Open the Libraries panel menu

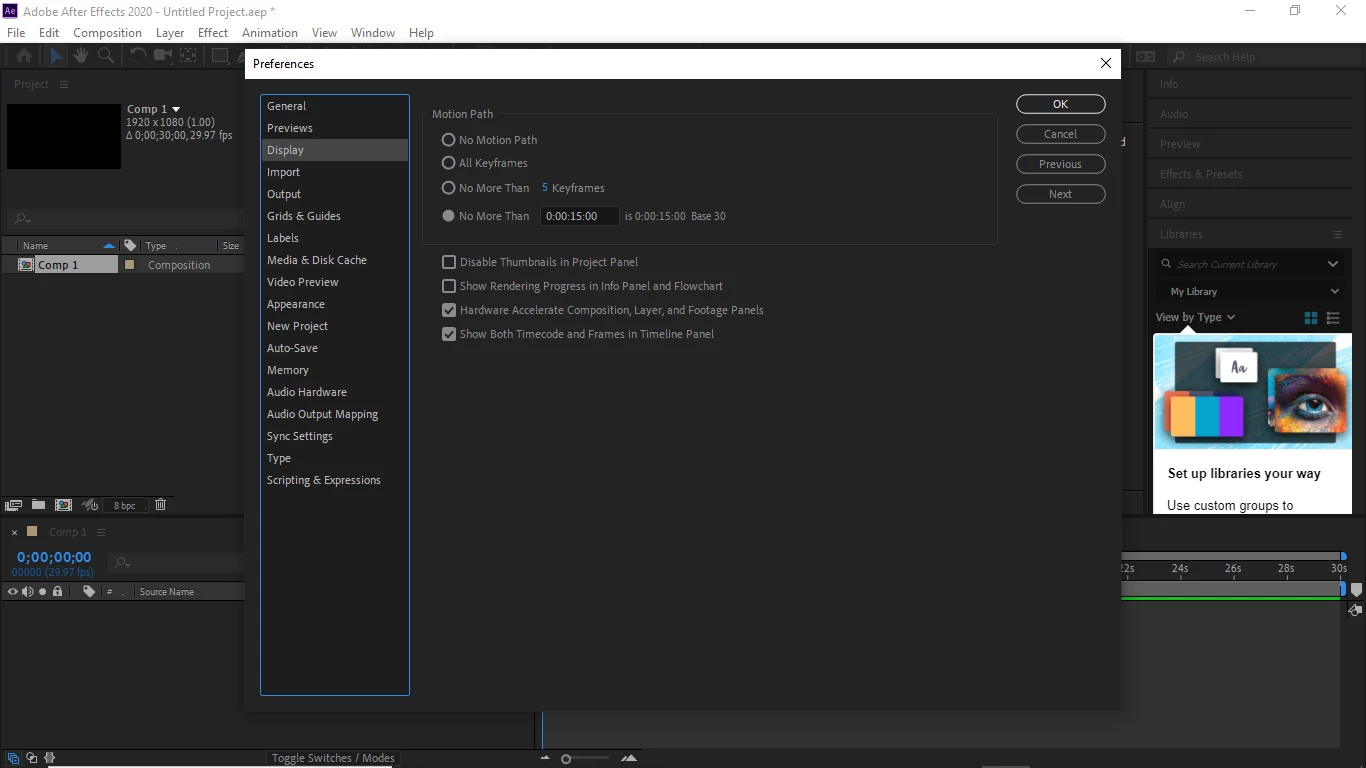(x=1338, y=234)
